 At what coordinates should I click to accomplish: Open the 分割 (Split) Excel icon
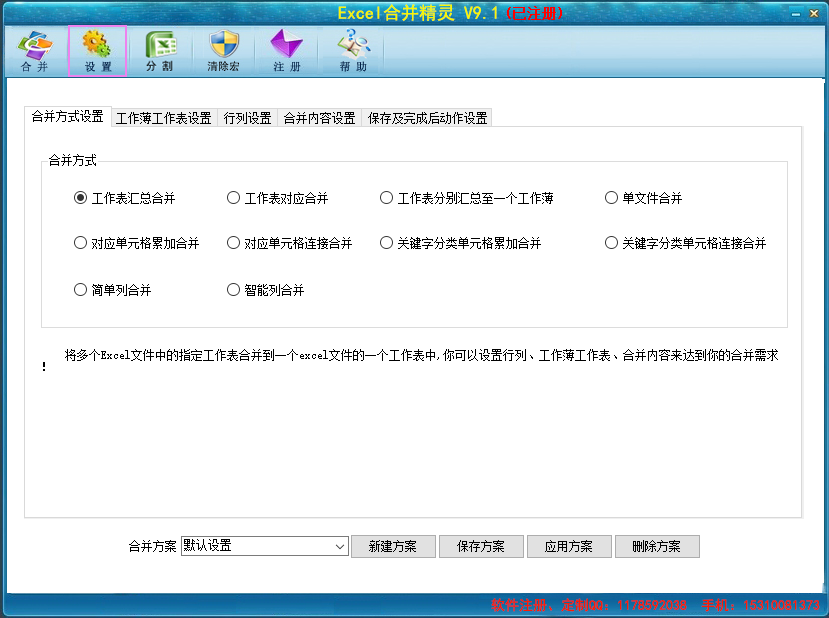(160, 51)
